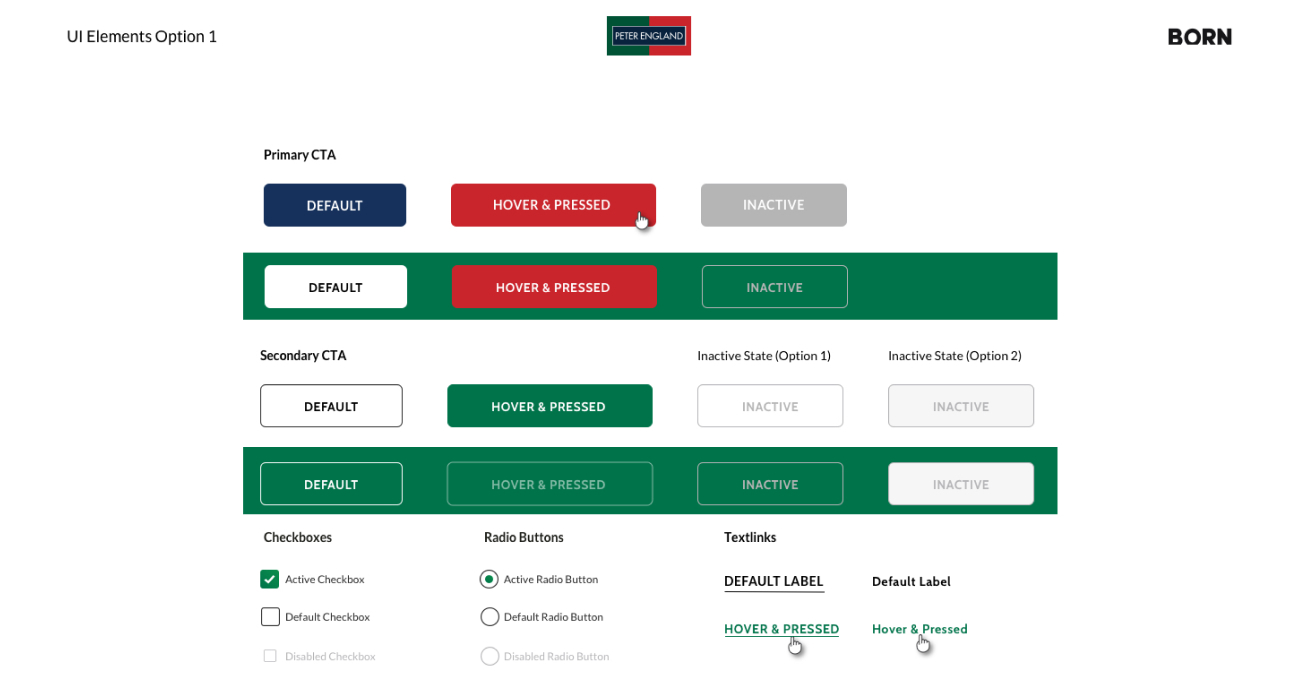Open the non-underlined Default Label textlink

coord(911,581)
